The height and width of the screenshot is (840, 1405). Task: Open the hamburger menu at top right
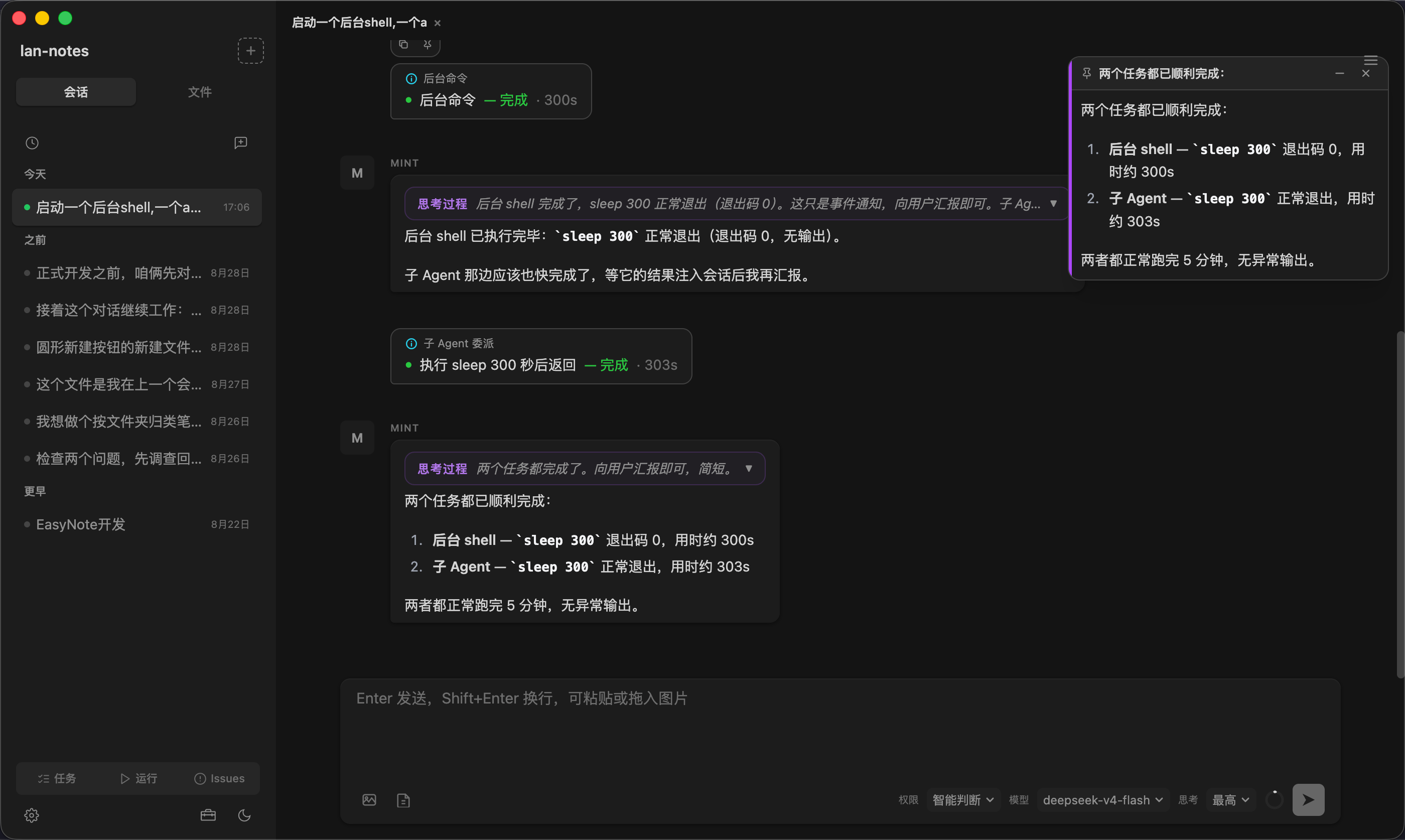(1370, 61)
